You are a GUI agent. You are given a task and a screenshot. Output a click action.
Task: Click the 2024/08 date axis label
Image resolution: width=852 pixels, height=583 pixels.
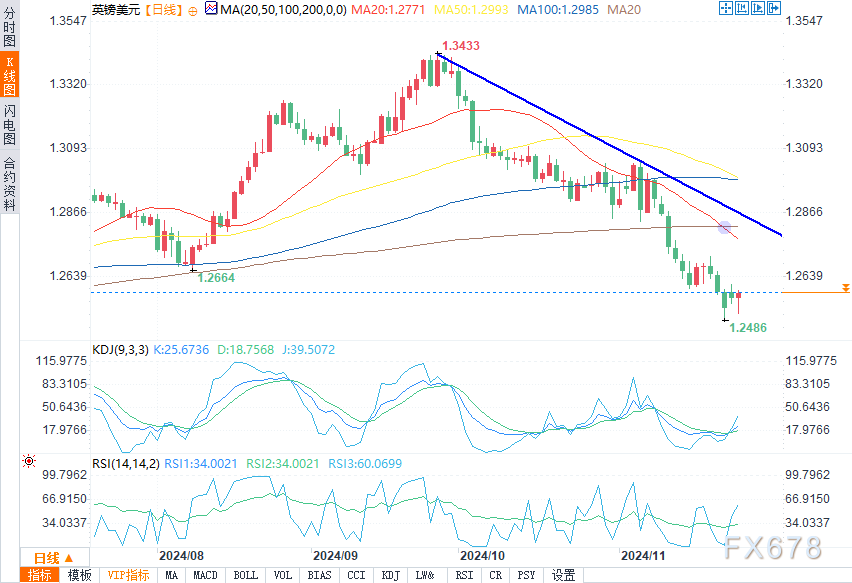(x=181, y=556)
